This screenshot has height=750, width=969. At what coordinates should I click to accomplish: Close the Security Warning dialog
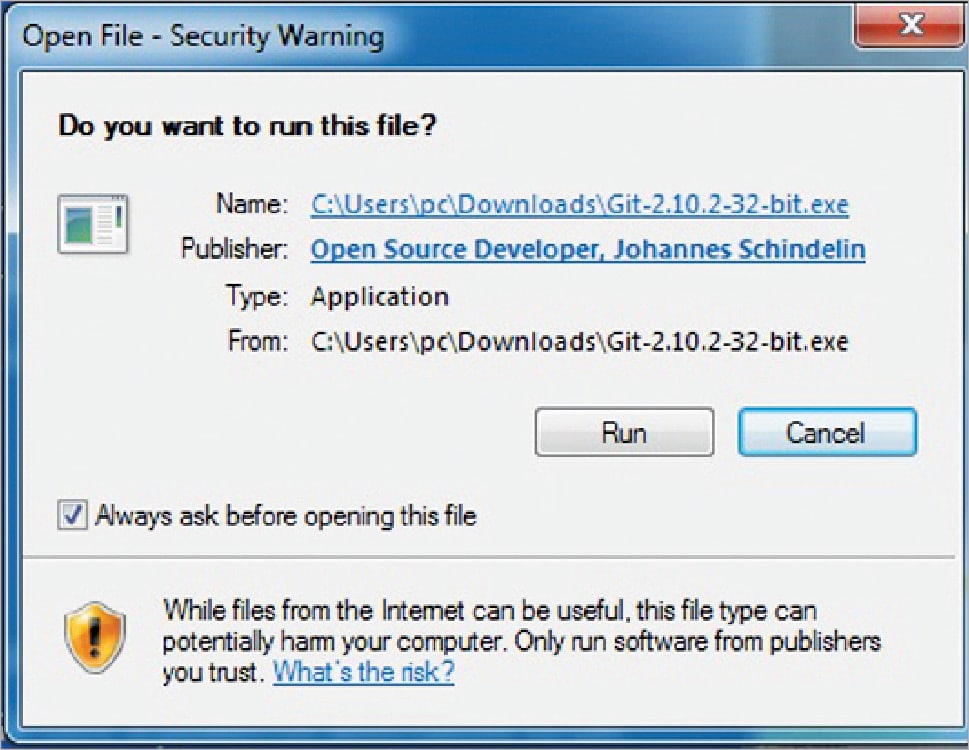tap(910, 26)
